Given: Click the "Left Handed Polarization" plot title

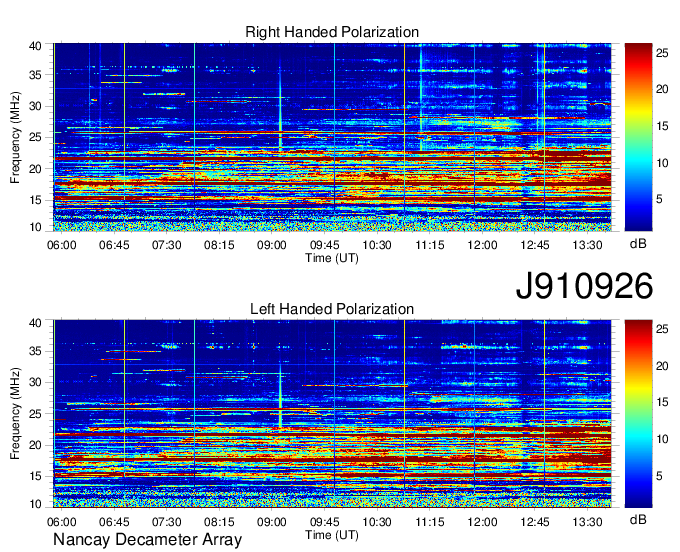Looking at the screenshot, I should pos(332,309).
